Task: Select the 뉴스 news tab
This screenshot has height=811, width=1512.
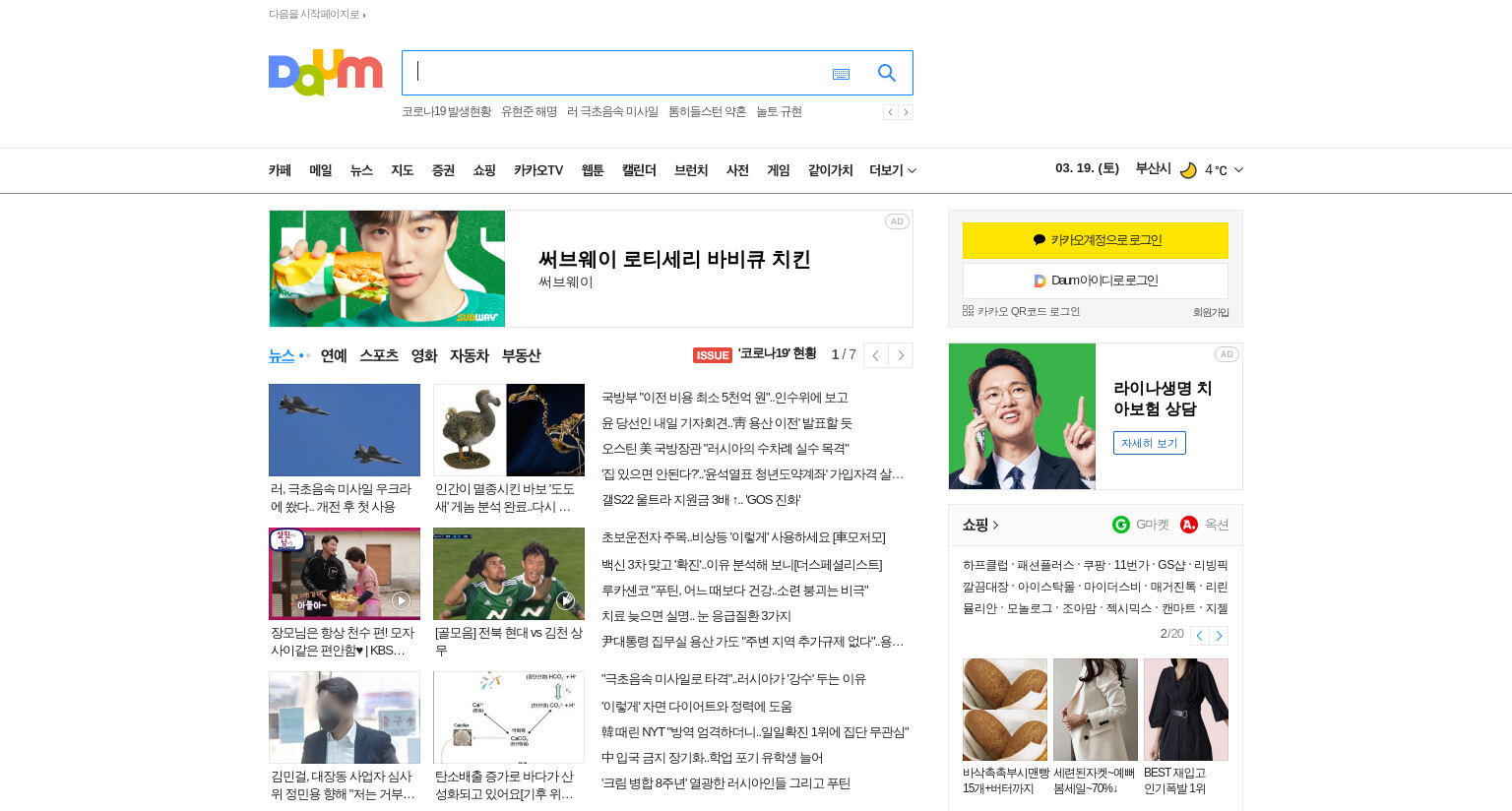Action: (x=282, y=355)
